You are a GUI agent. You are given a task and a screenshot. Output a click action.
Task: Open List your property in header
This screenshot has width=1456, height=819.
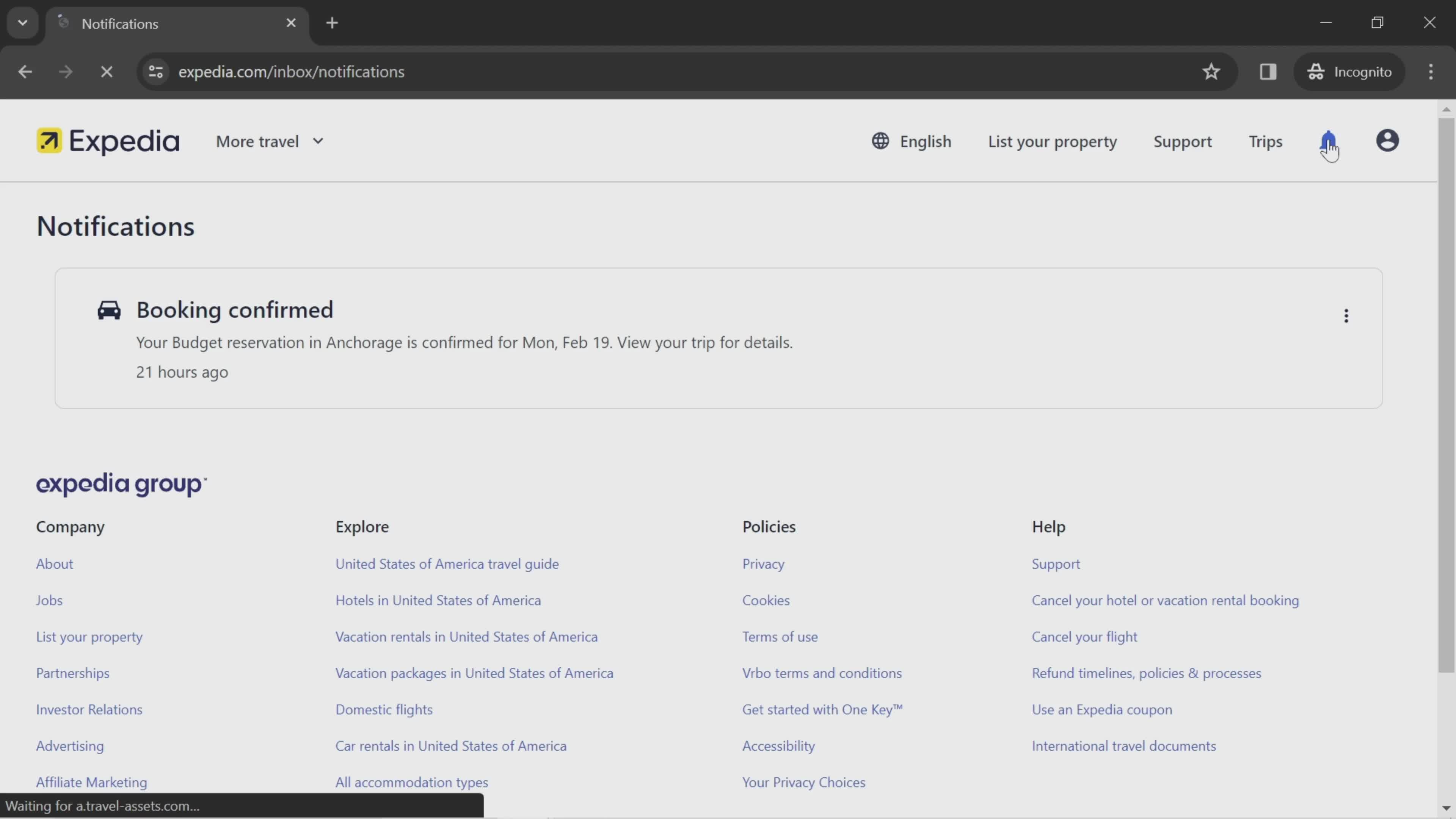click(x=1052, y=141)
